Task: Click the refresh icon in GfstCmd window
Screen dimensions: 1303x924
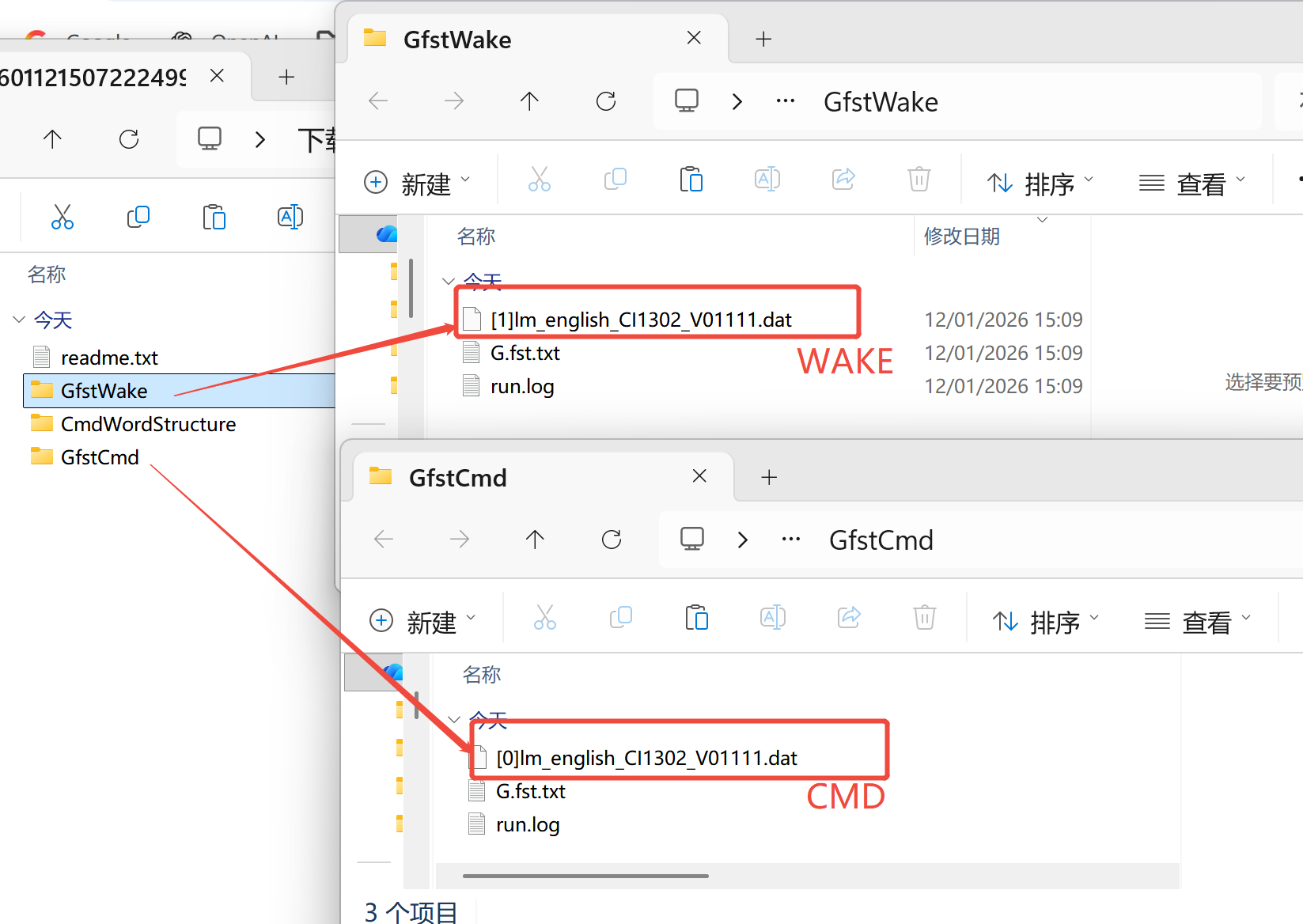Action: pos(612,540)
